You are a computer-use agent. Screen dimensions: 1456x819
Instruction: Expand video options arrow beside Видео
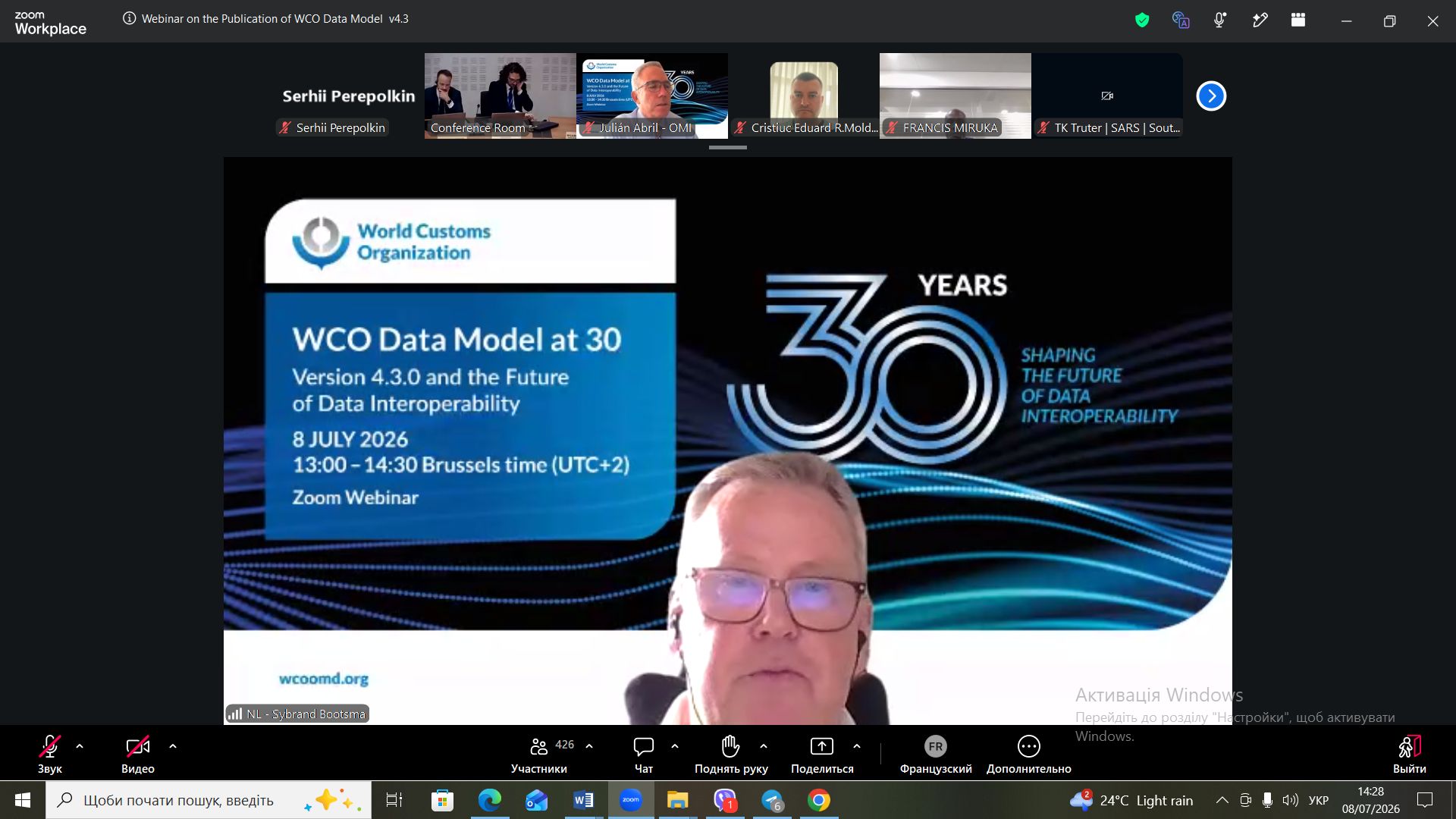click(173, 746)
